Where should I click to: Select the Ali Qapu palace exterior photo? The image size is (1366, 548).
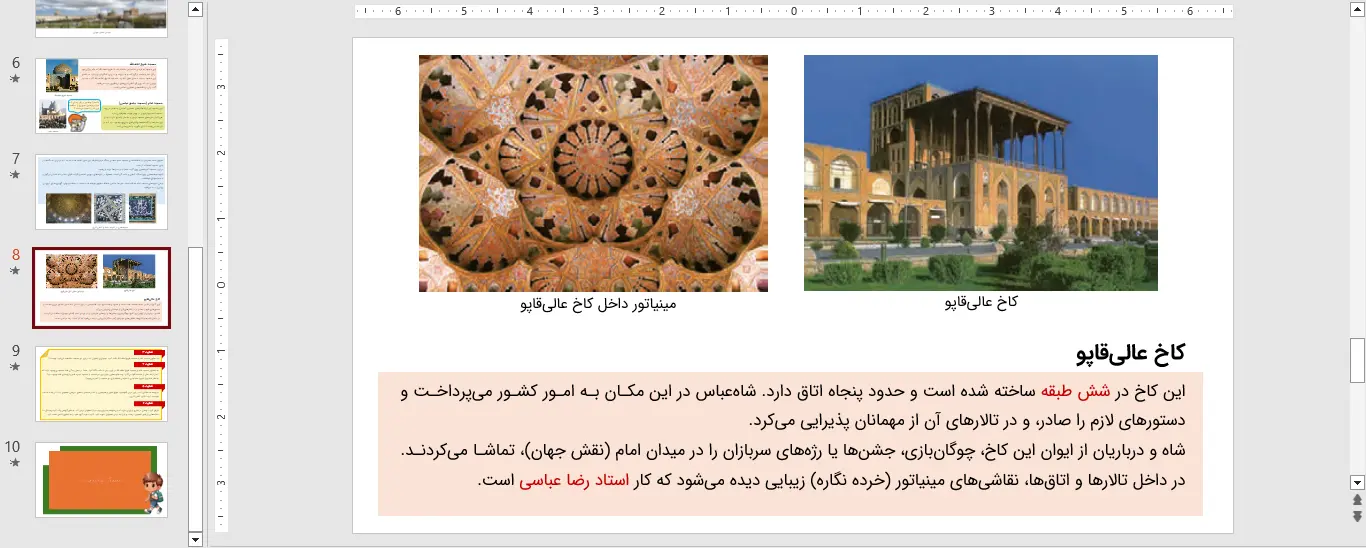[x=980, y=172]
